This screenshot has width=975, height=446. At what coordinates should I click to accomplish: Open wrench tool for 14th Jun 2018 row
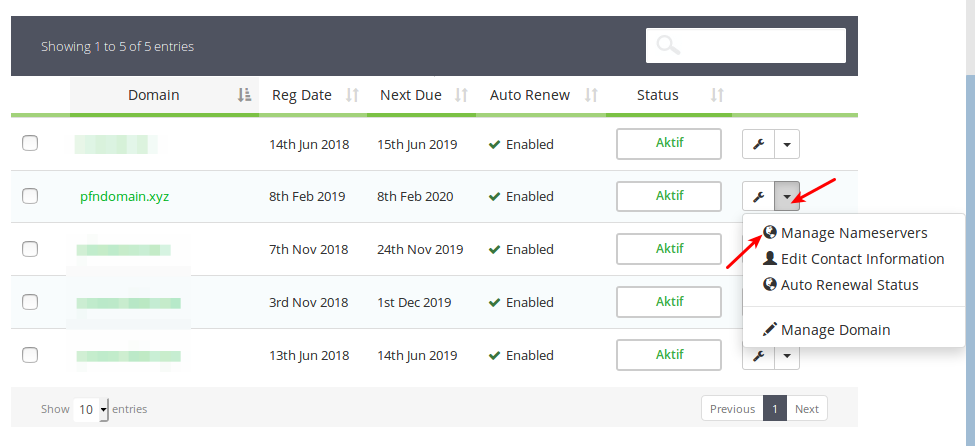(759, 144)
